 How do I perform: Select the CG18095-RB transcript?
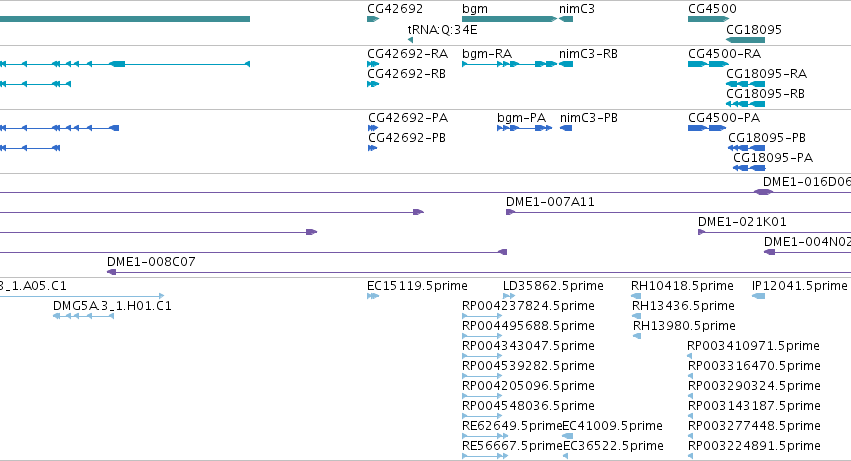click(745, 104)
